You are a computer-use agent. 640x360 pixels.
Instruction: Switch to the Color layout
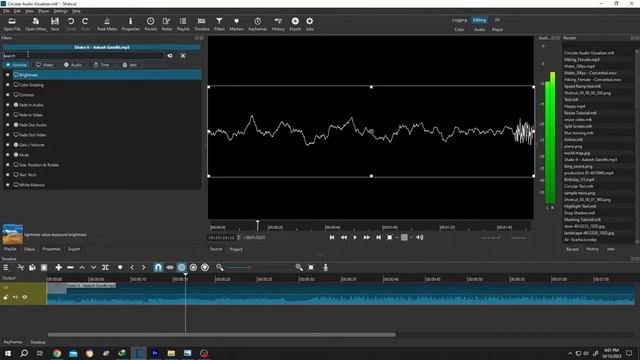click(459, 29)
